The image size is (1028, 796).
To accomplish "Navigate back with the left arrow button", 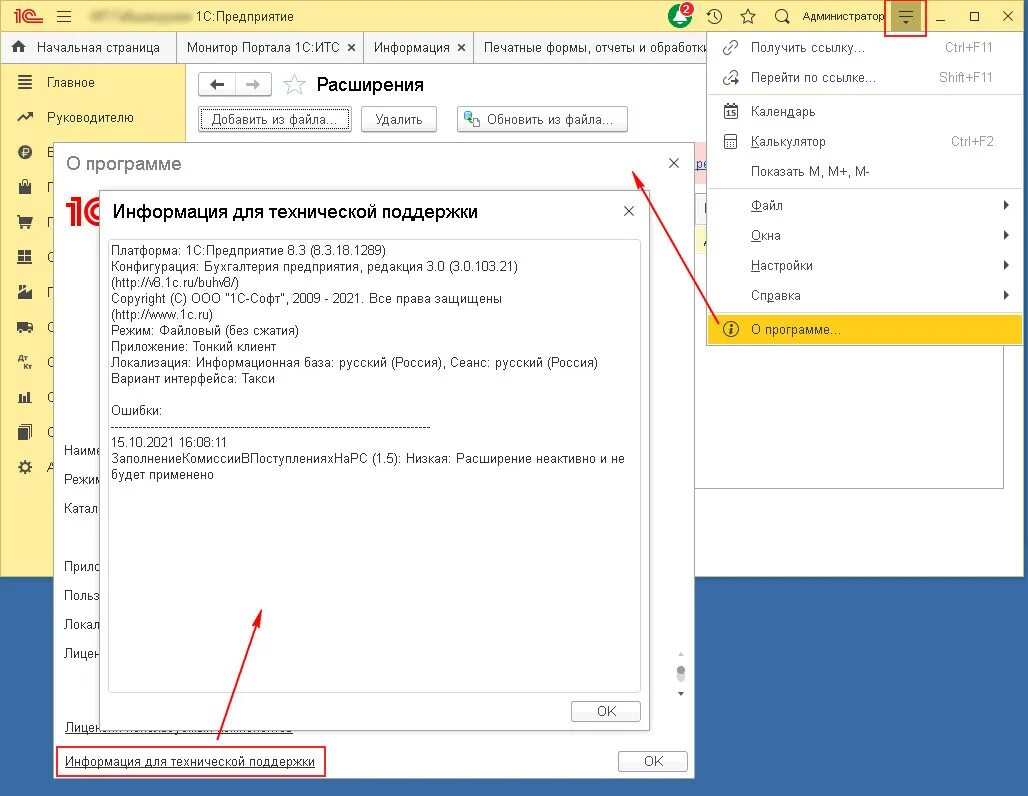I will pyautogui.click(x=217, y=85).
